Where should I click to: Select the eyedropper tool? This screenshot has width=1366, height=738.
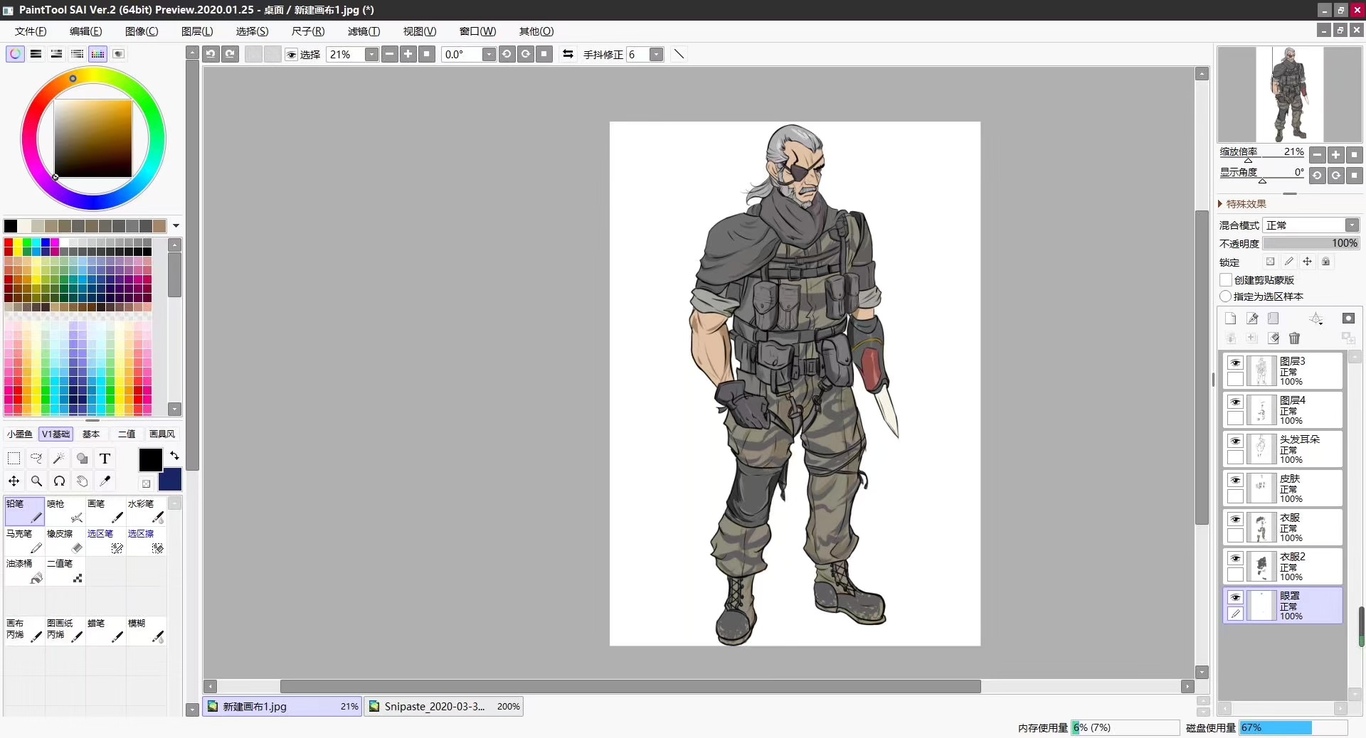click(104, 481)
